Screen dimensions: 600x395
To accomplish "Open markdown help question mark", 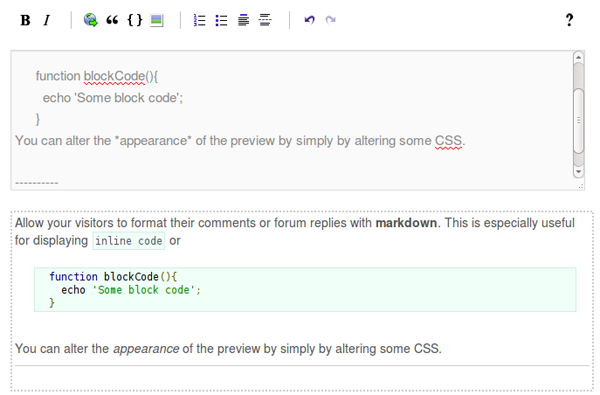I will click(x=569, y=20).
